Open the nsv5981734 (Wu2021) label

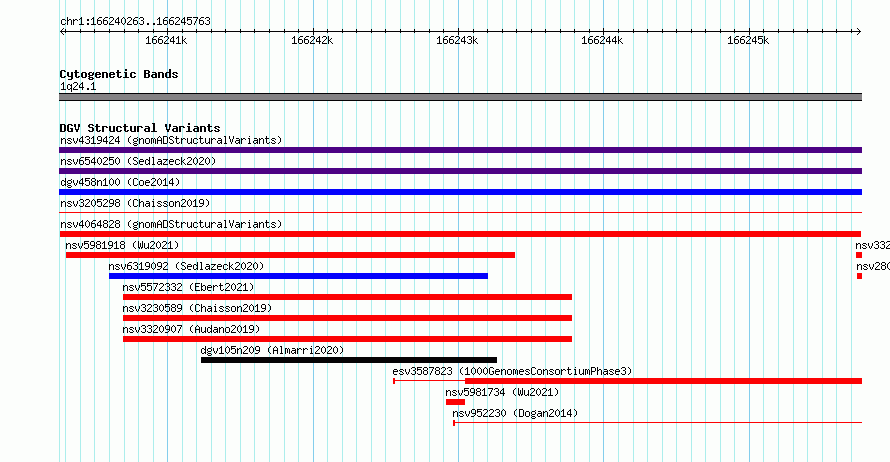[502, 392]
